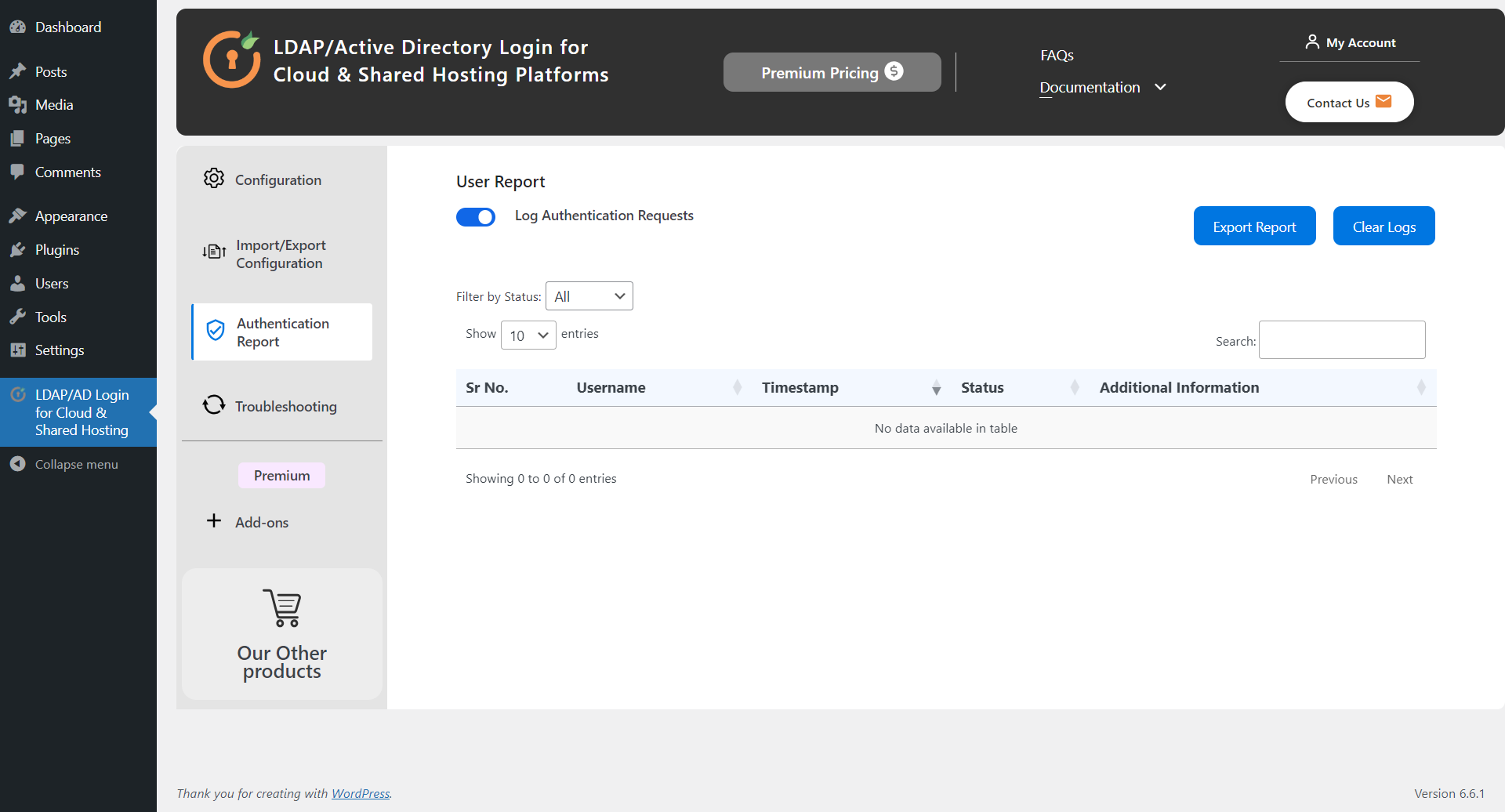Sort table by Username column arrows
Viewport: 1505px width, 812px height.
tap(737, 388)
